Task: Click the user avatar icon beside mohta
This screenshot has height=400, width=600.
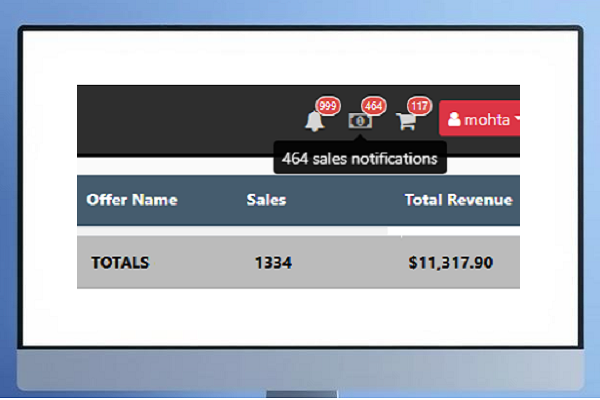Action: [454, 120]
